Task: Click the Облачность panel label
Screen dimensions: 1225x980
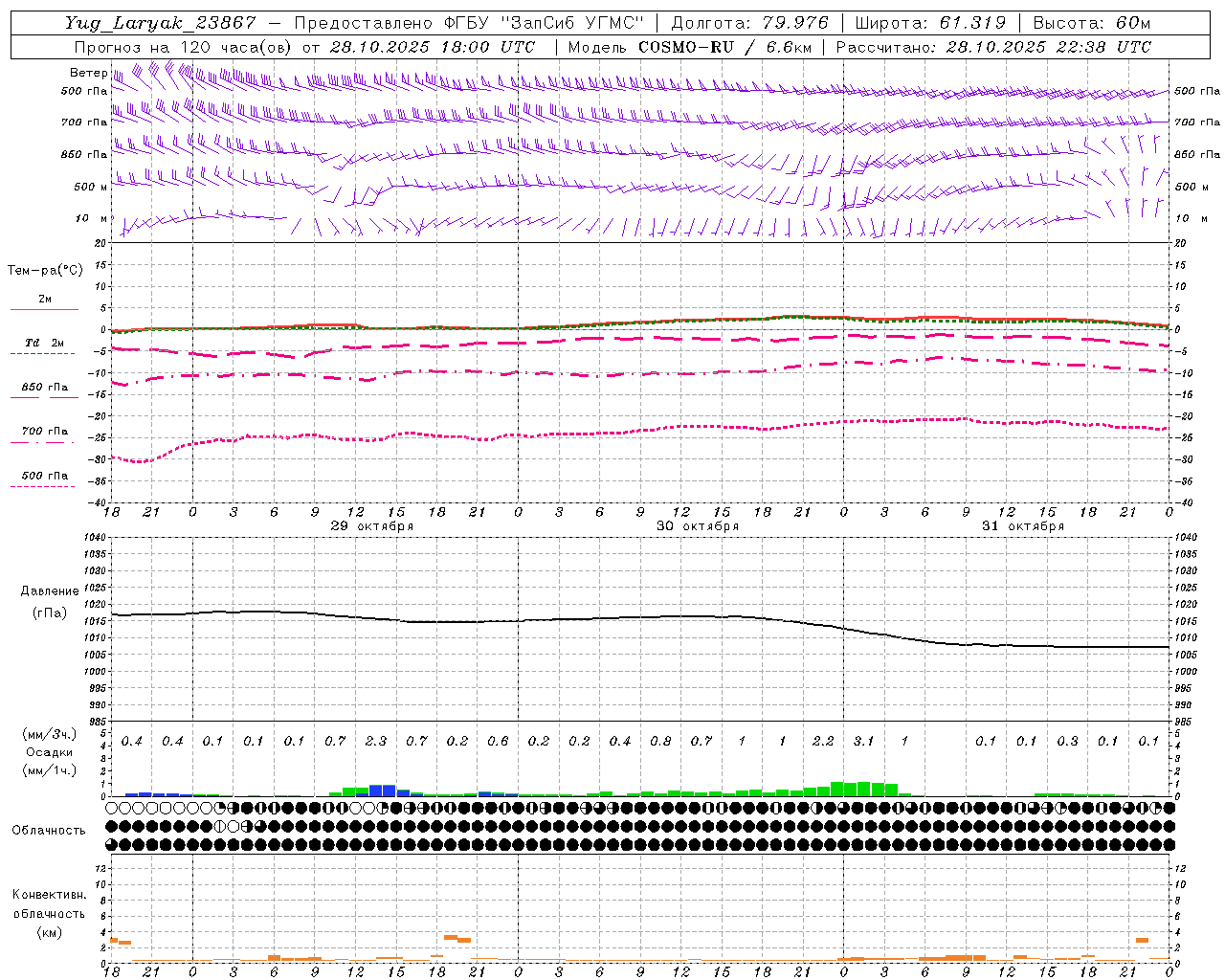Action: pyautogui.click(x=49, y=831)
